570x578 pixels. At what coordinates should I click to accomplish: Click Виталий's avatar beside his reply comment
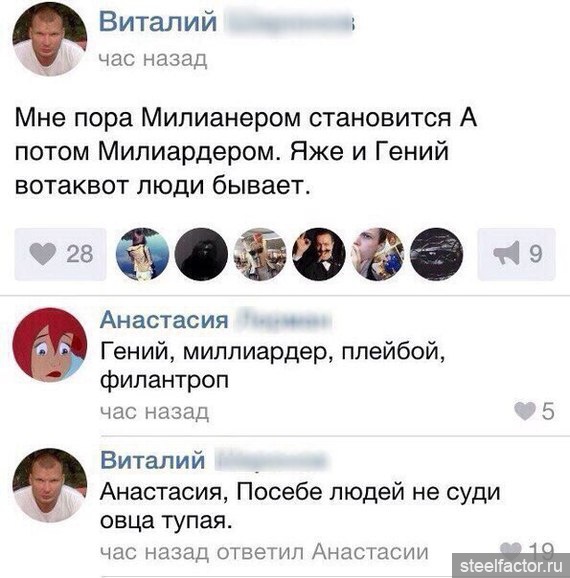(50, 485)
